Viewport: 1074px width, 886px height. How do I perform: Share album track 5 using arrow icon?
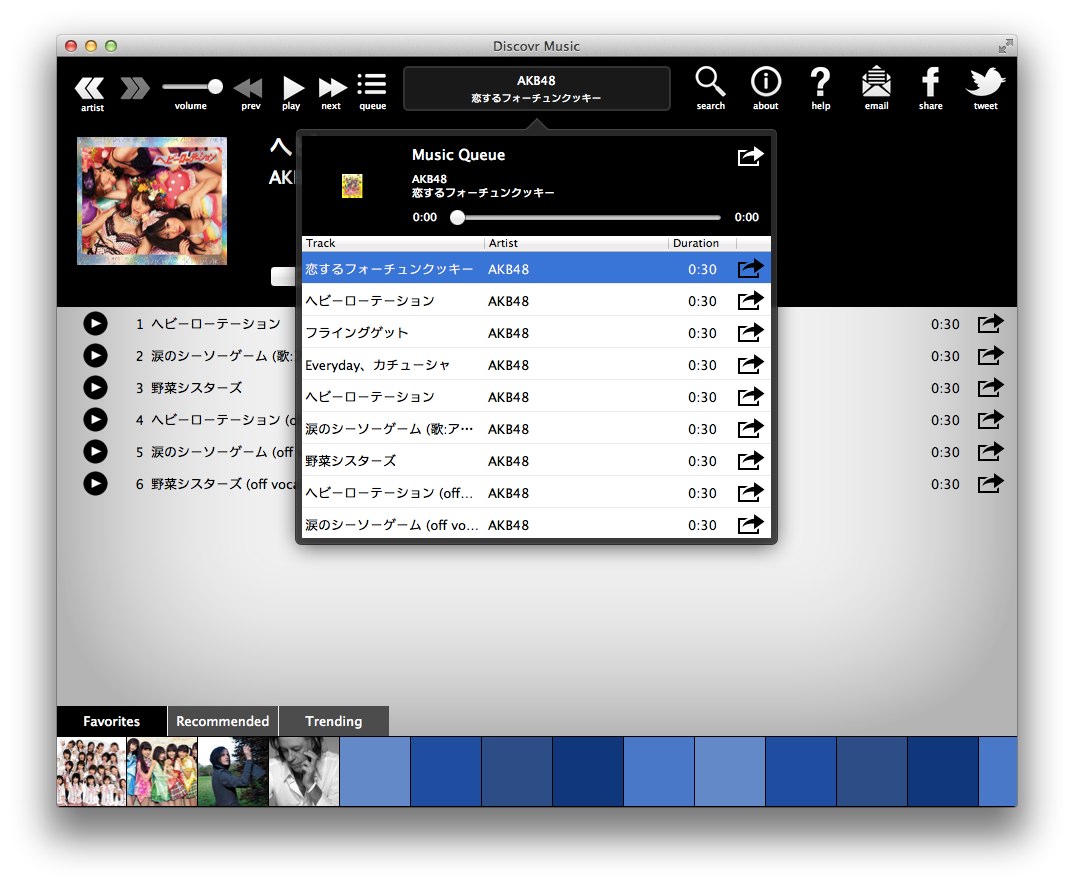click(x=990, y=452)
